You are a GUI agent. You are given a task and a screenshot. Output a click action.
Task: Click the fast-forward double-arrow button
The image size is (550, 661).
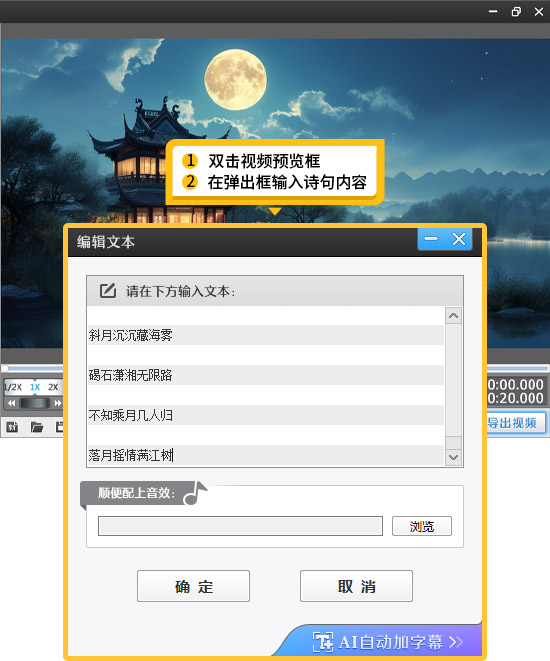click(57, 403)
